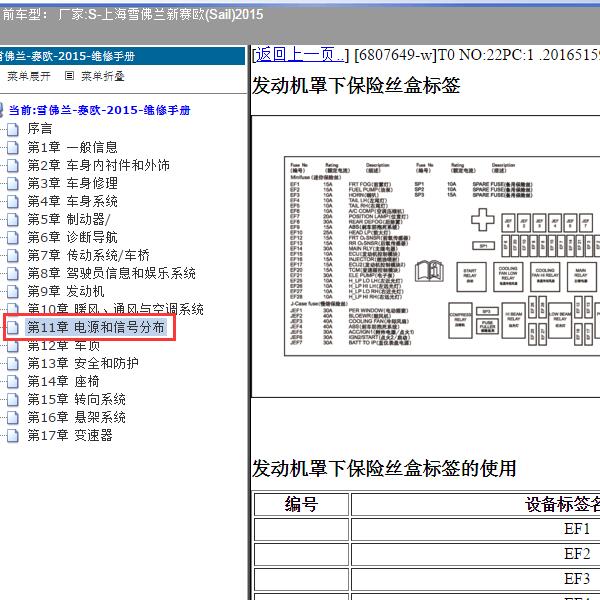
Task: Click the fuse box label diagram image
Action: coord(442,256)
